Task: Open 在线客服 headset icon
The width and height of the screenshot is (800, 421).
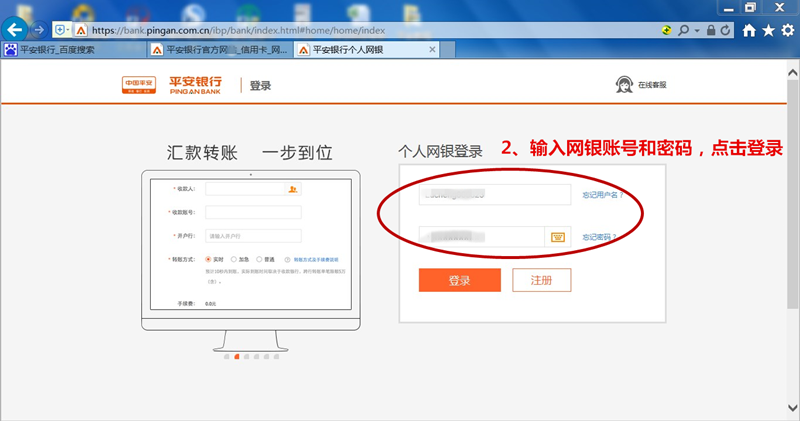Action: click(x=624, y=84)
